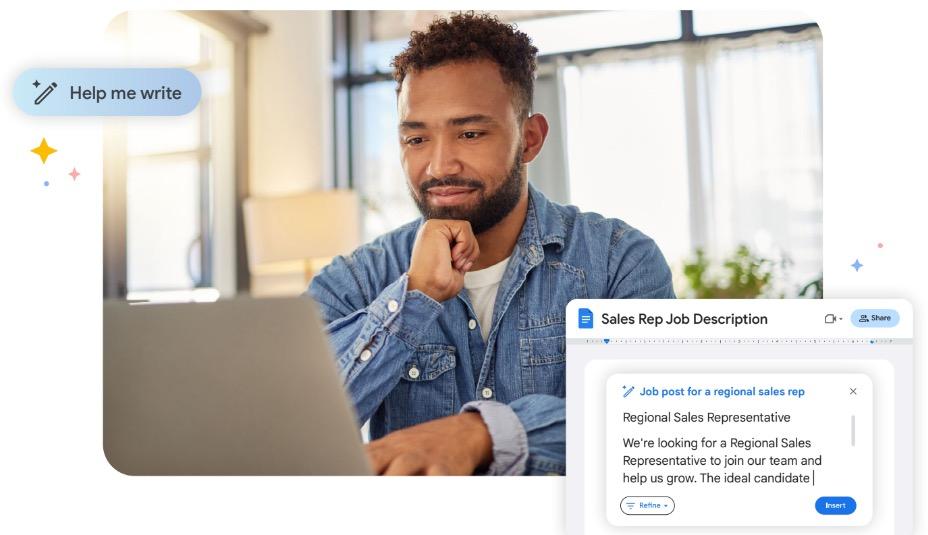This screenshot has height=535, width=928.
Task: Click the small caret arrow after Refine
Action: click(666, 506)
